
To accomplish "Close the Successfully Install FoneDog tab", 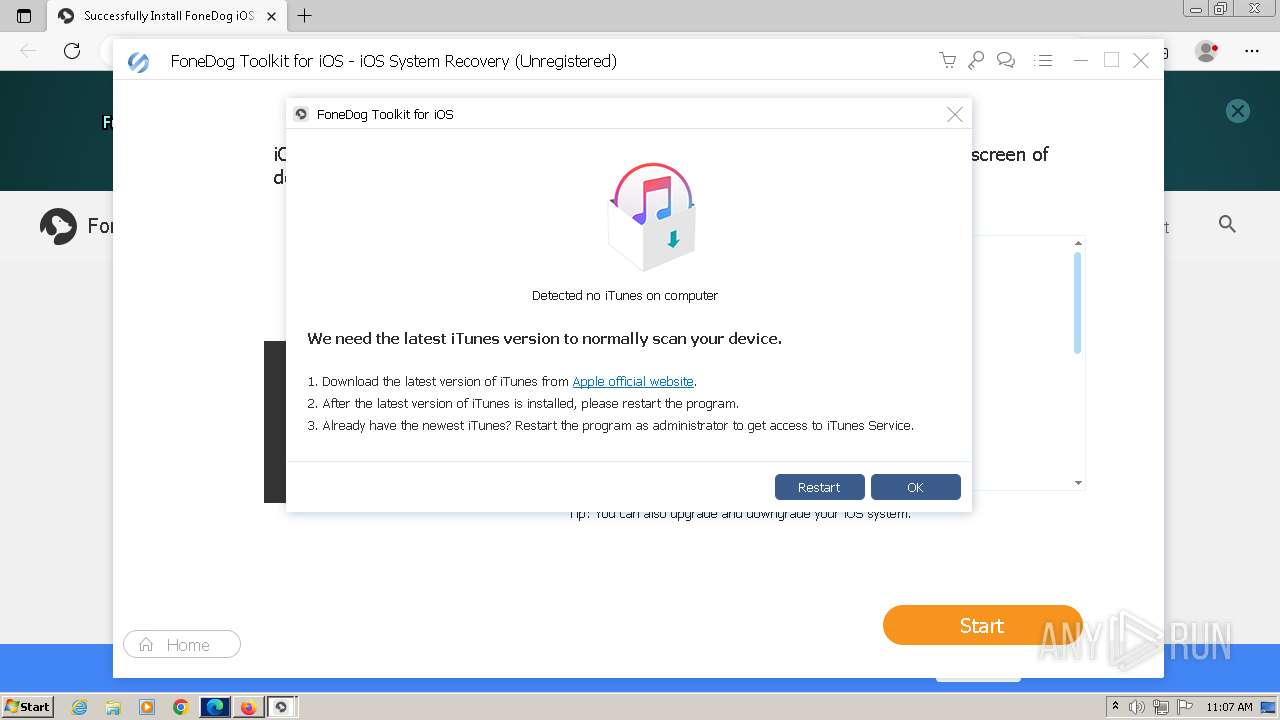I will [x=271, y=16].
